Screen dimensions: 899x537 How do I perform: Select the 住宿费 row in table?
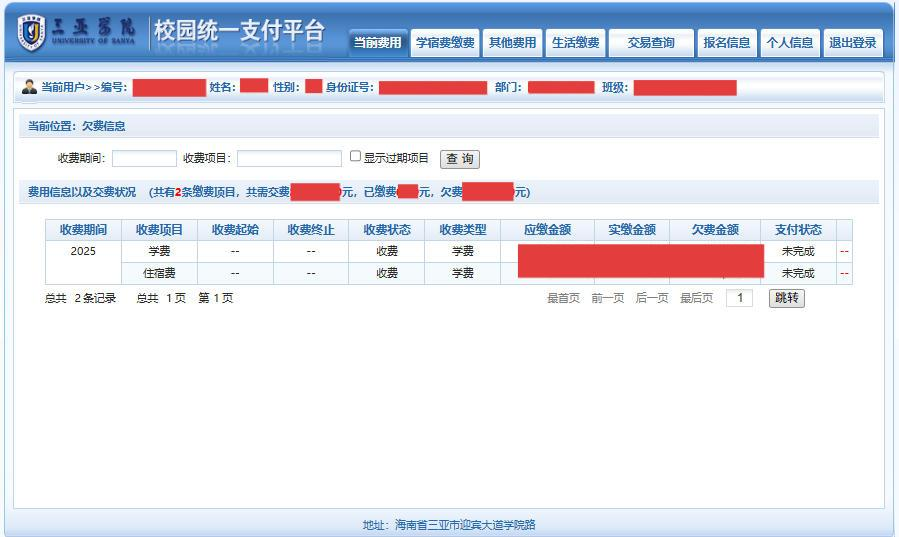pyautogui.click(x=159, y=273)
